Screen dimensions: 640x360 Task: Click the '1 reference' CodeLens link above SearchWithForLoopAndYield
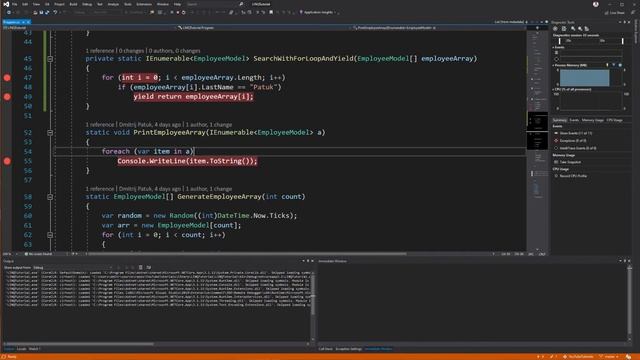click(x=100, y=51)
